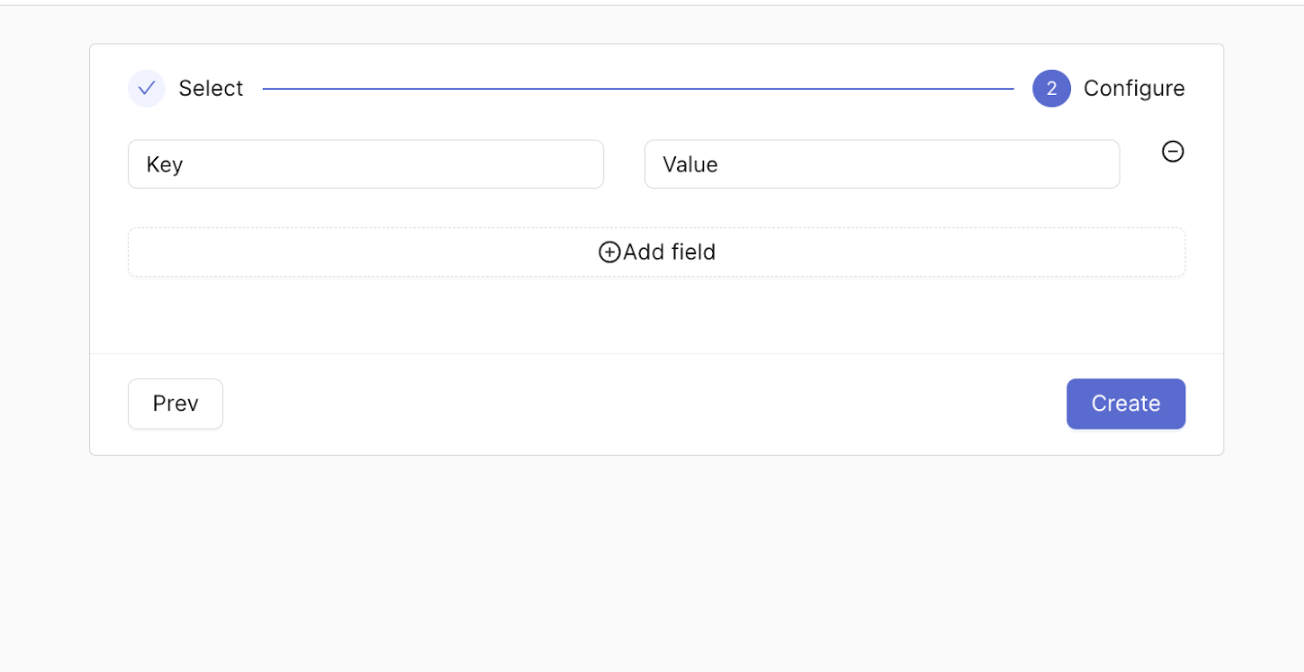Focus the Key input field
Image resolution: width=1304 pixels, height=672 pixels.
point(365,164)
